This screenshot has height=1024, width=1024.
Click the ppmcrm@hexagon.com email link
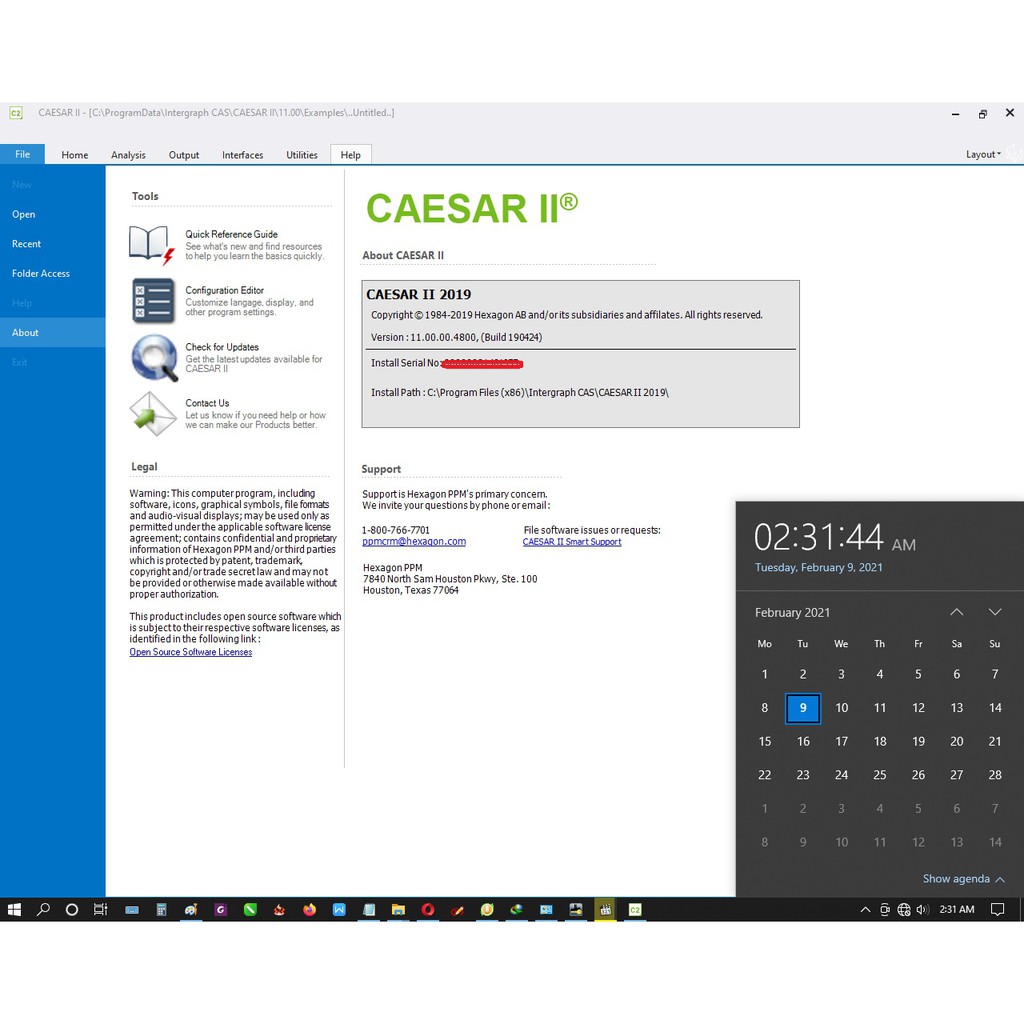coord(414,541)
